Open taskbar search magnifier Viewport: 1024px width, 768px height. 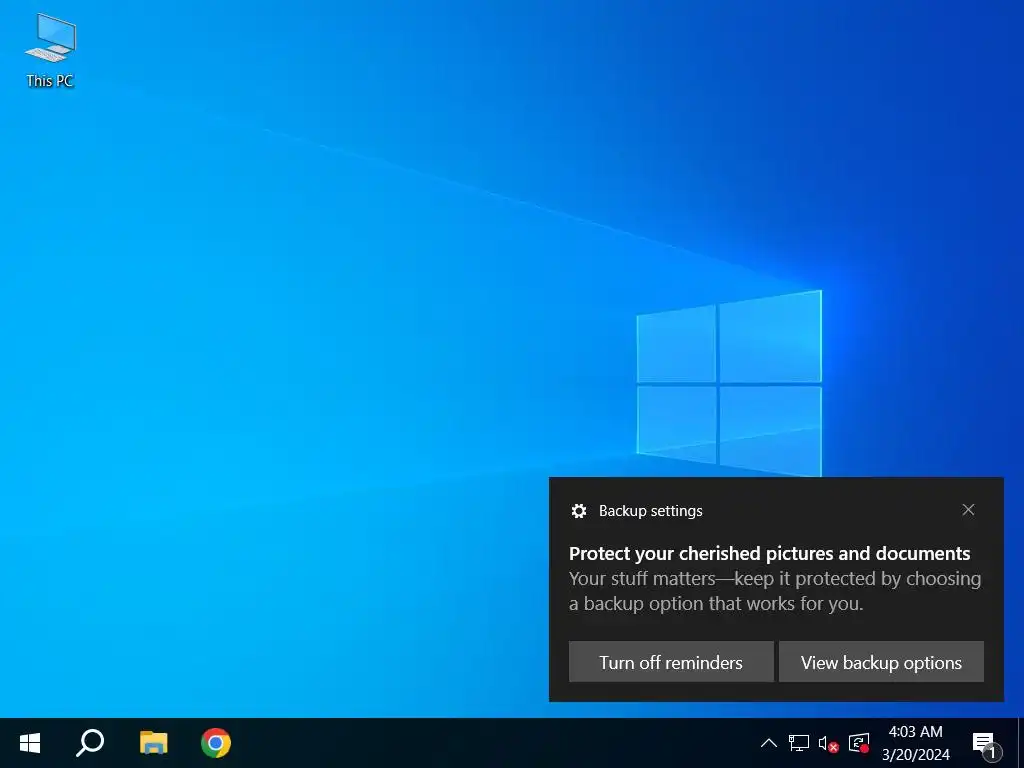pos(90,743)
